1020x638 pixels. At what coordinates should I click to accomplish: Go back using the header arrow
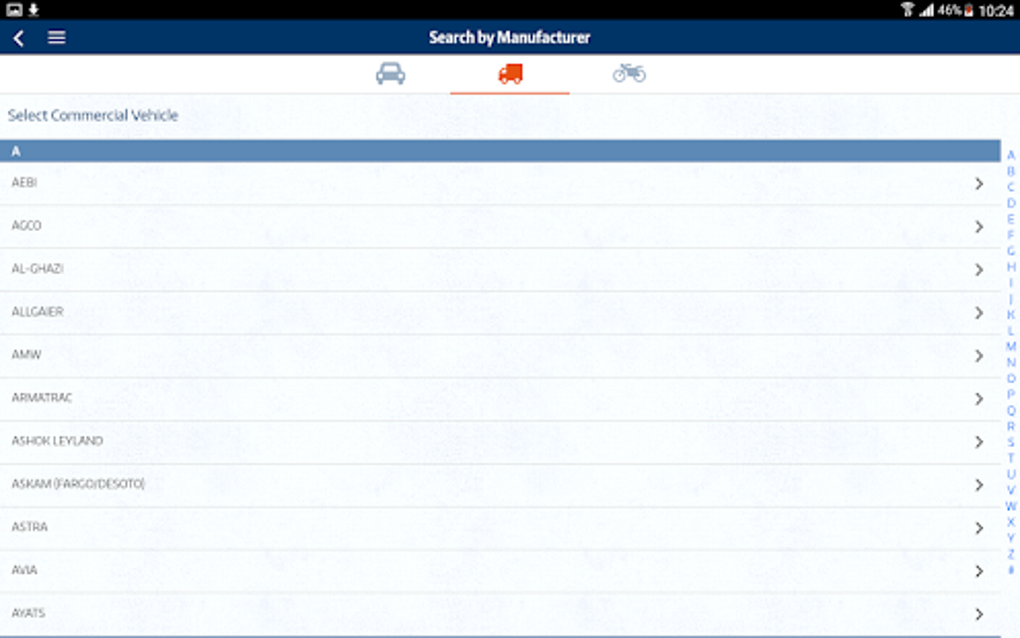(x=19, y=38)
